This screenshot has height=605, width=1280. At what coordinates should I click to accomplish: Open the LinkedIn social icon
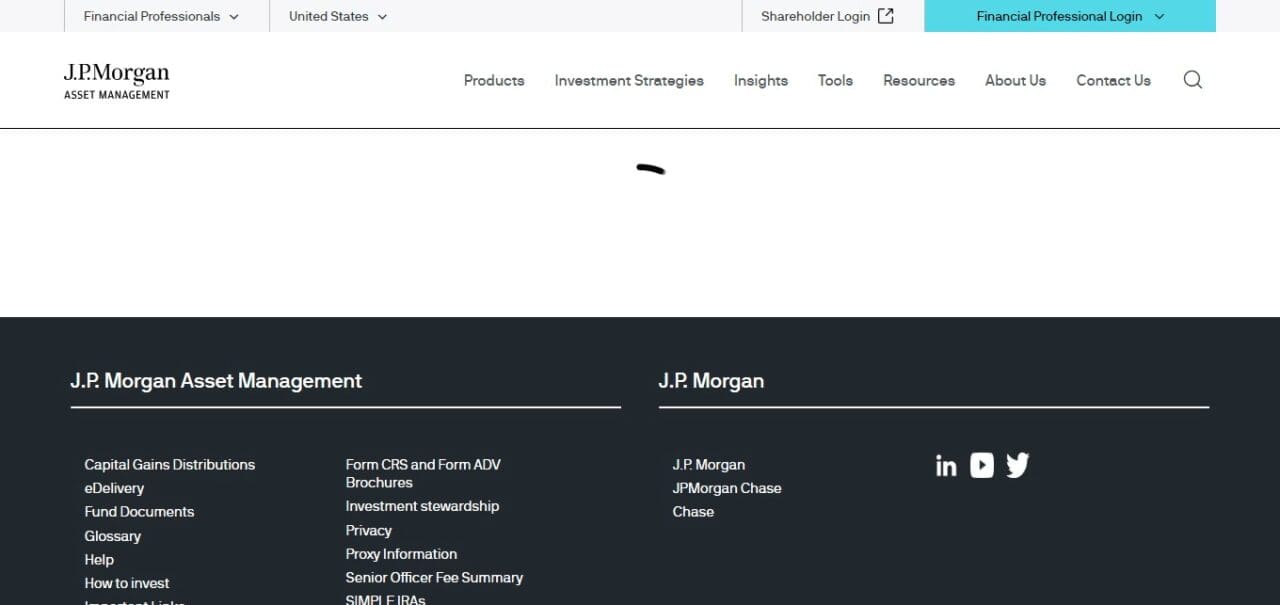tap(946, 465)
